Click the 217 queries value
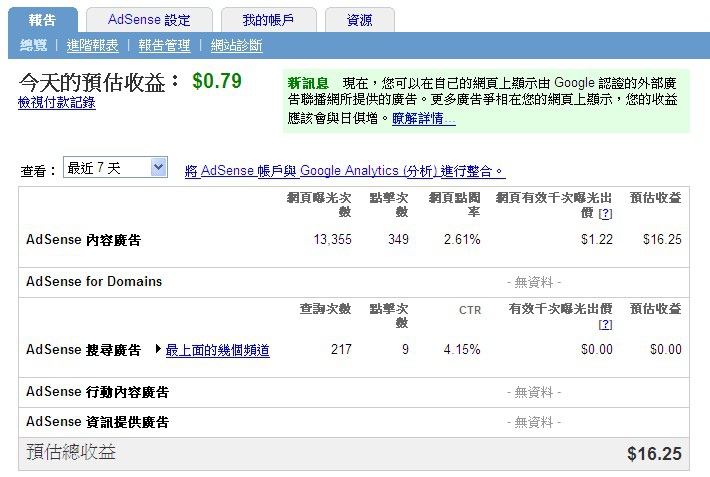Viewport: 710px width, 477px height. click(341, 349)
